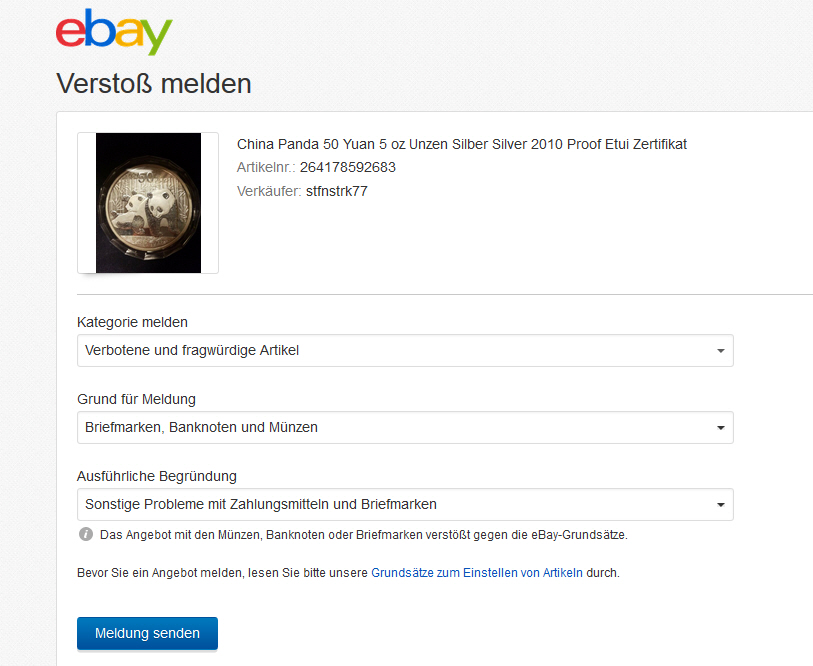
Task: Click seller name stfnstrk77
Action: 336,191
